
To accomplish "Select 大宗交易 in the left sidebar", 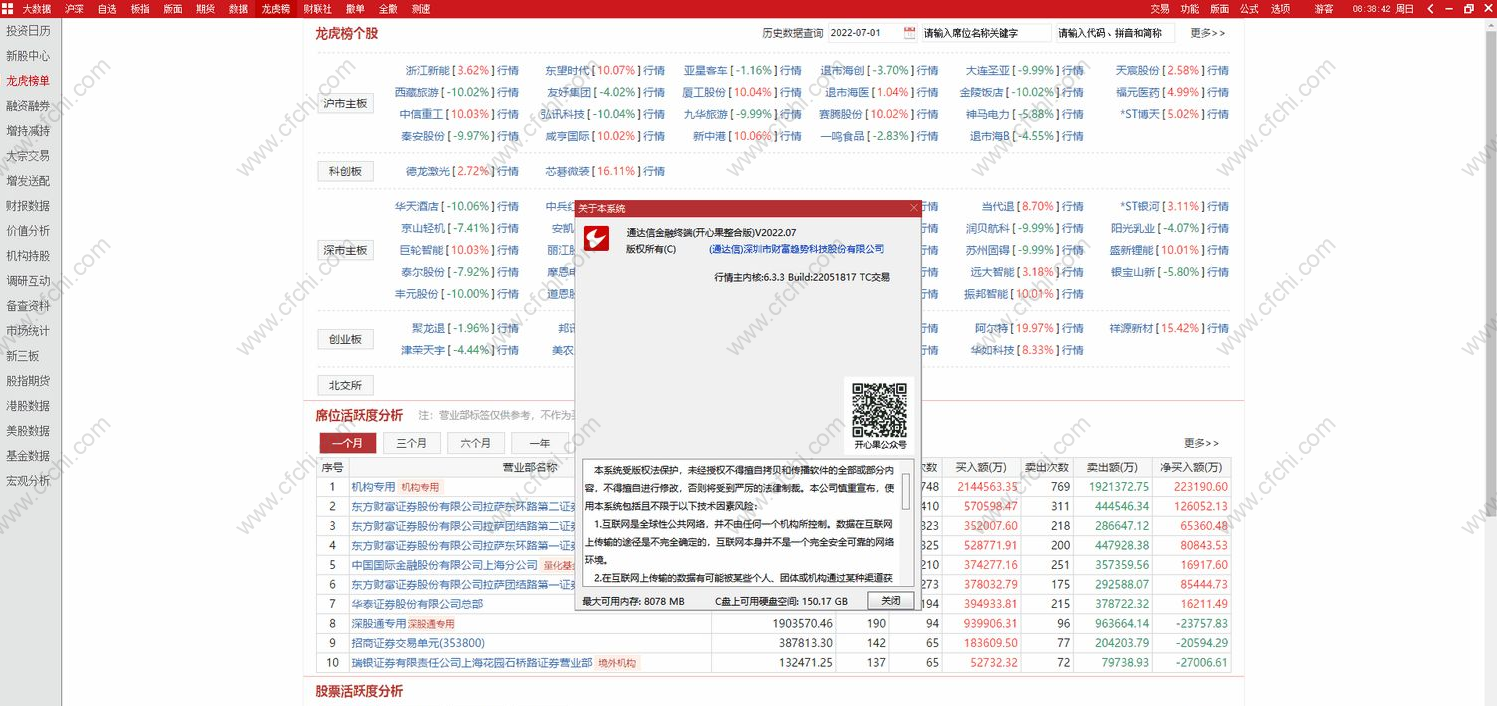I will pos(28,156).
